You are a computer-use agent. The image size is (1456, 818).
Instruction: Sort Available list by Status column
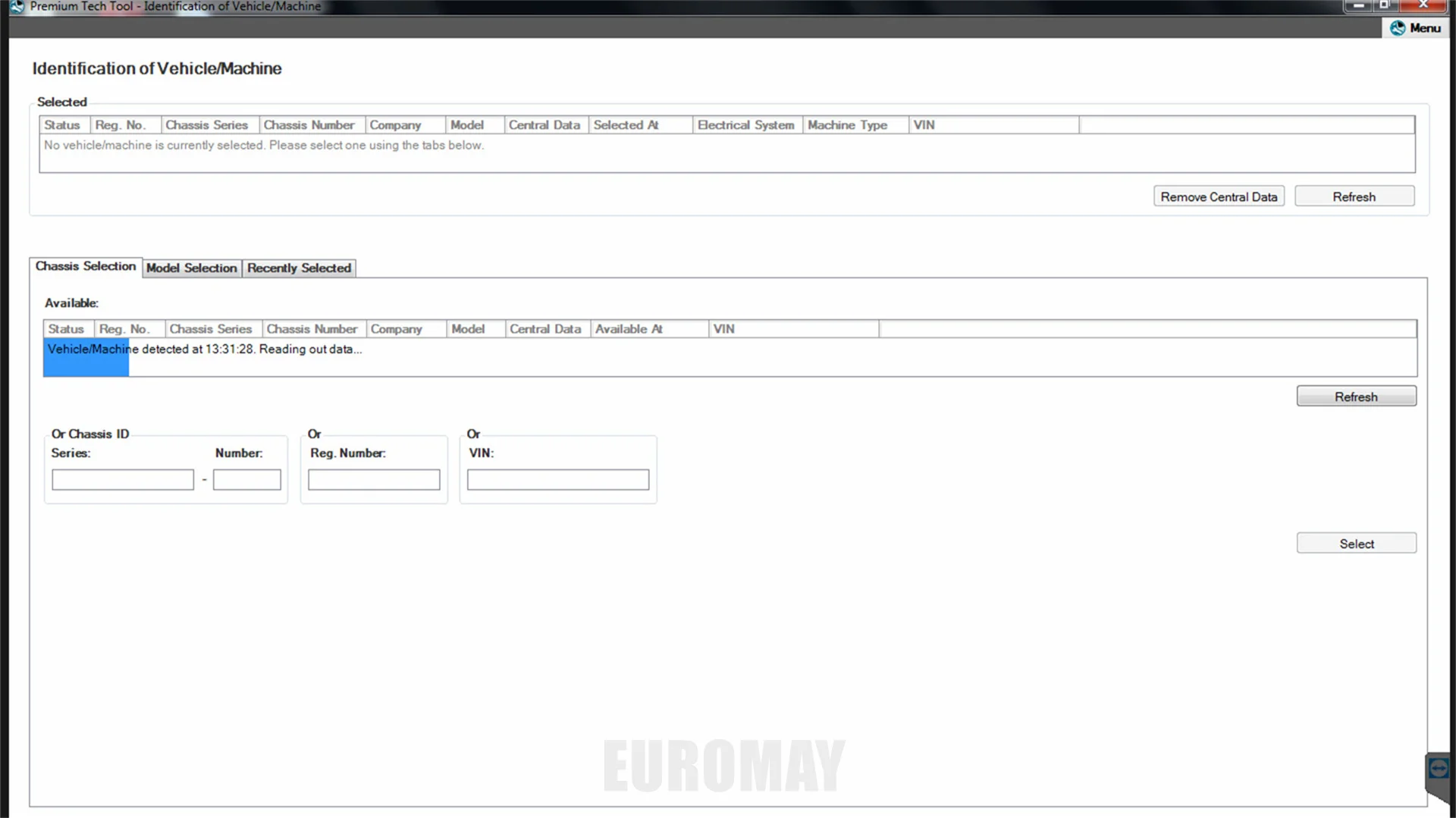pyautogui.click(x=68, y=329)
